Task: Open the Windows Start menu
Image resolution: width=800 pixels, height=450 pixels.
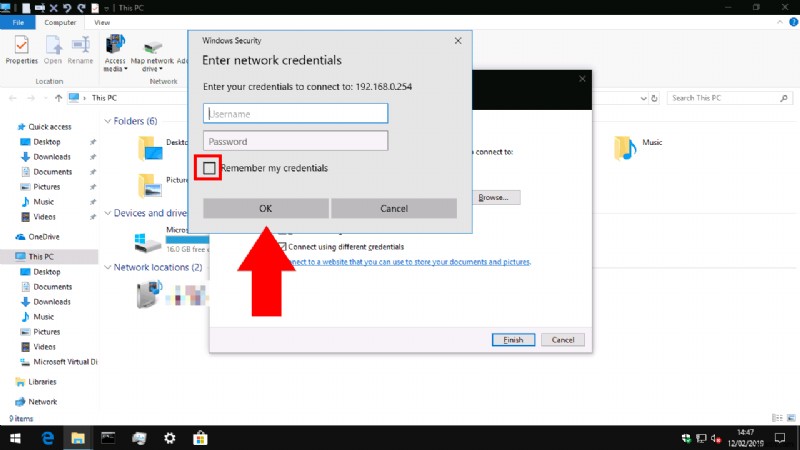Action: point(15,438)
